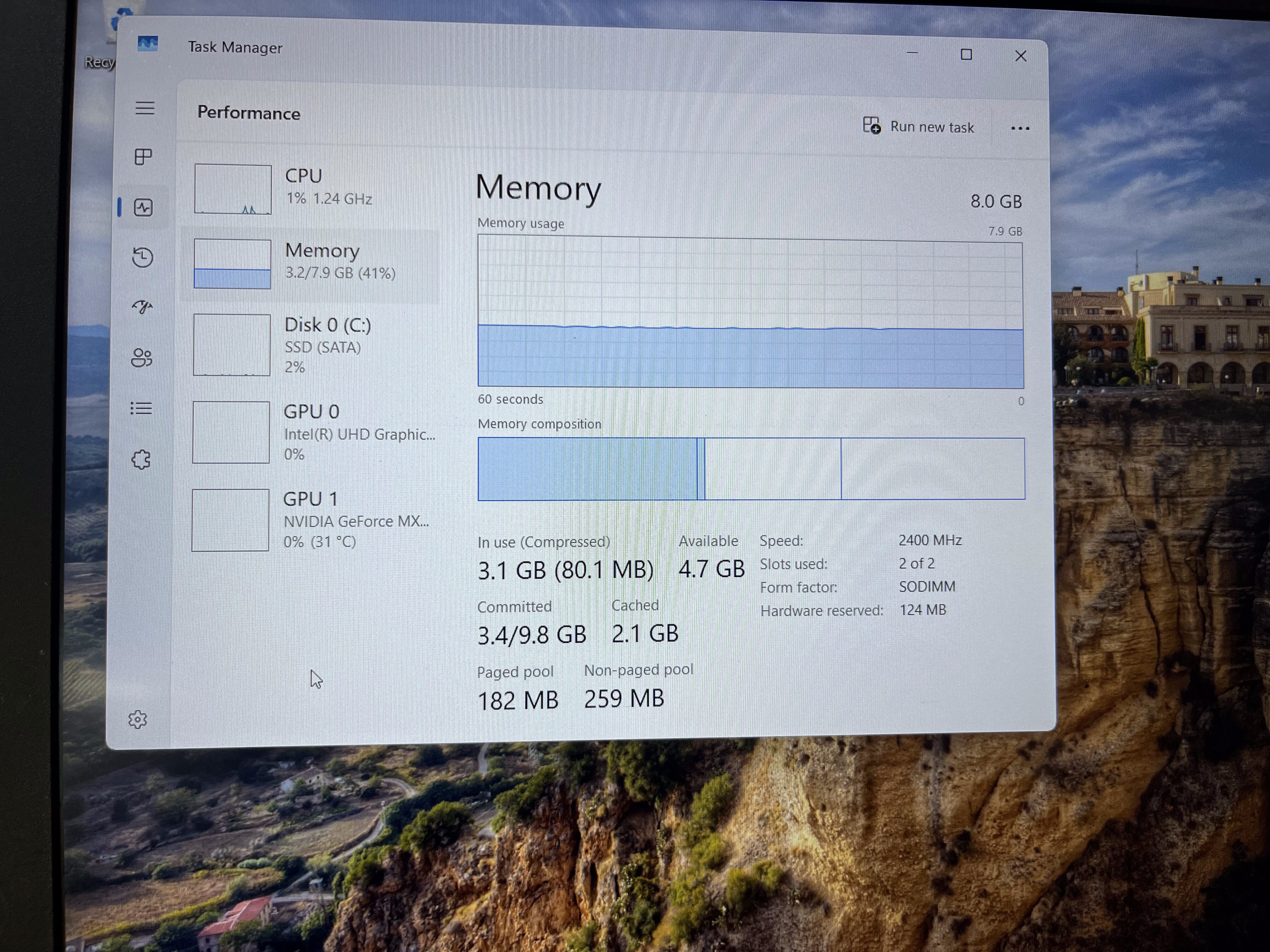Maximize the Task Manager window
Viewport: 1270px width, 952px height.
pyautogui.click(x=966, y=54)
